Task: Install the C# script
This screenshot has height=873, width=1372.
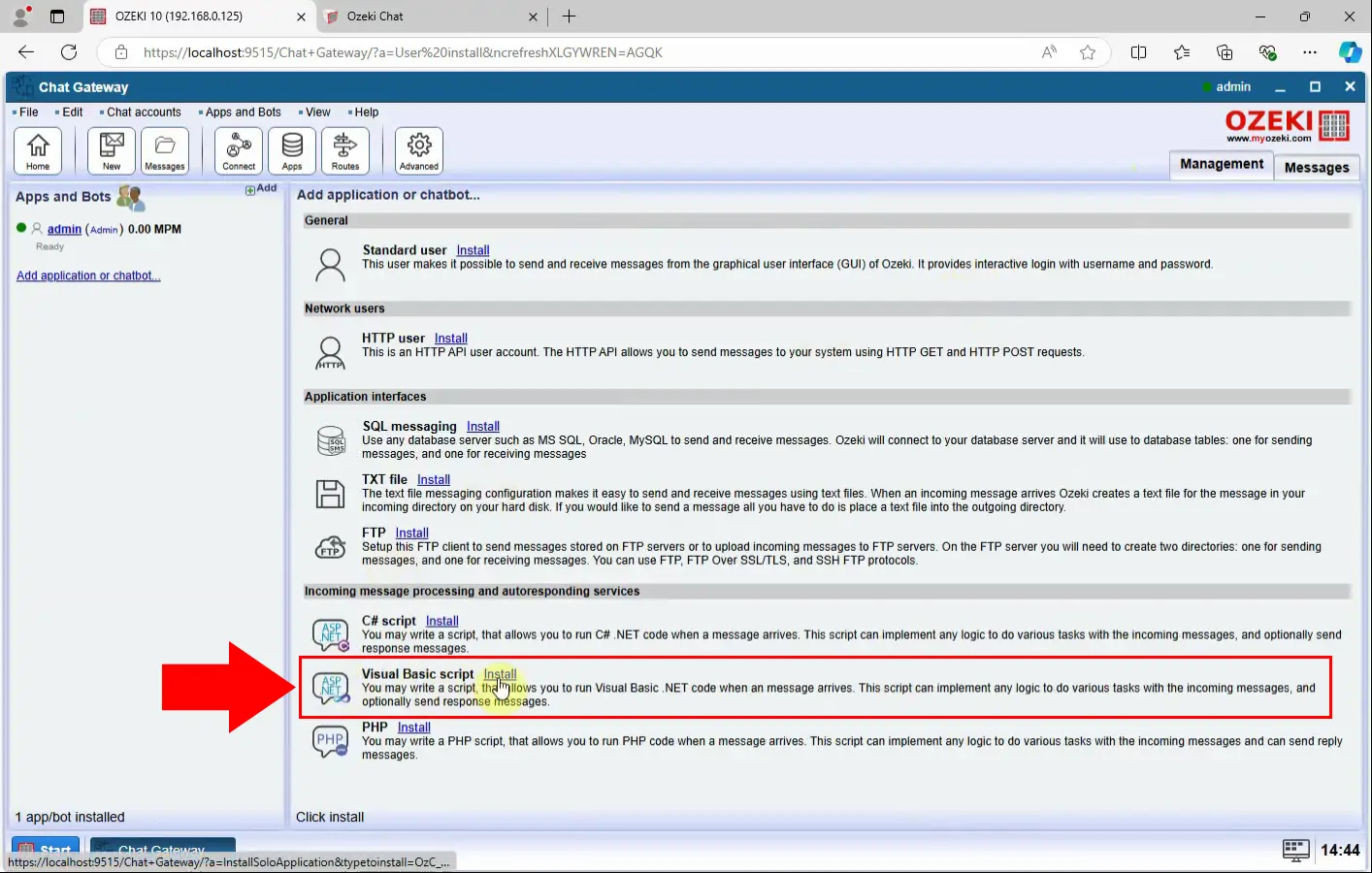Action: [x=441, y=622]
